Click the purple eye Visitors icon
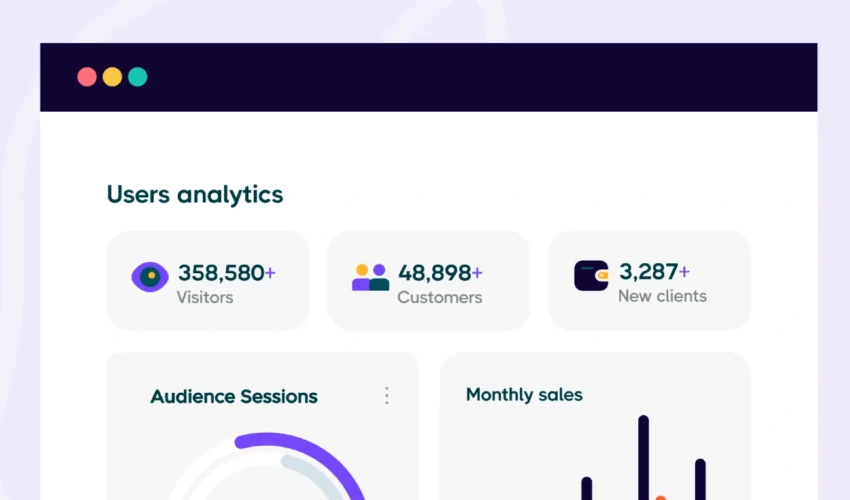Image resolution: width=850 pixels, height=500 pixels. (x=150, y=277)
